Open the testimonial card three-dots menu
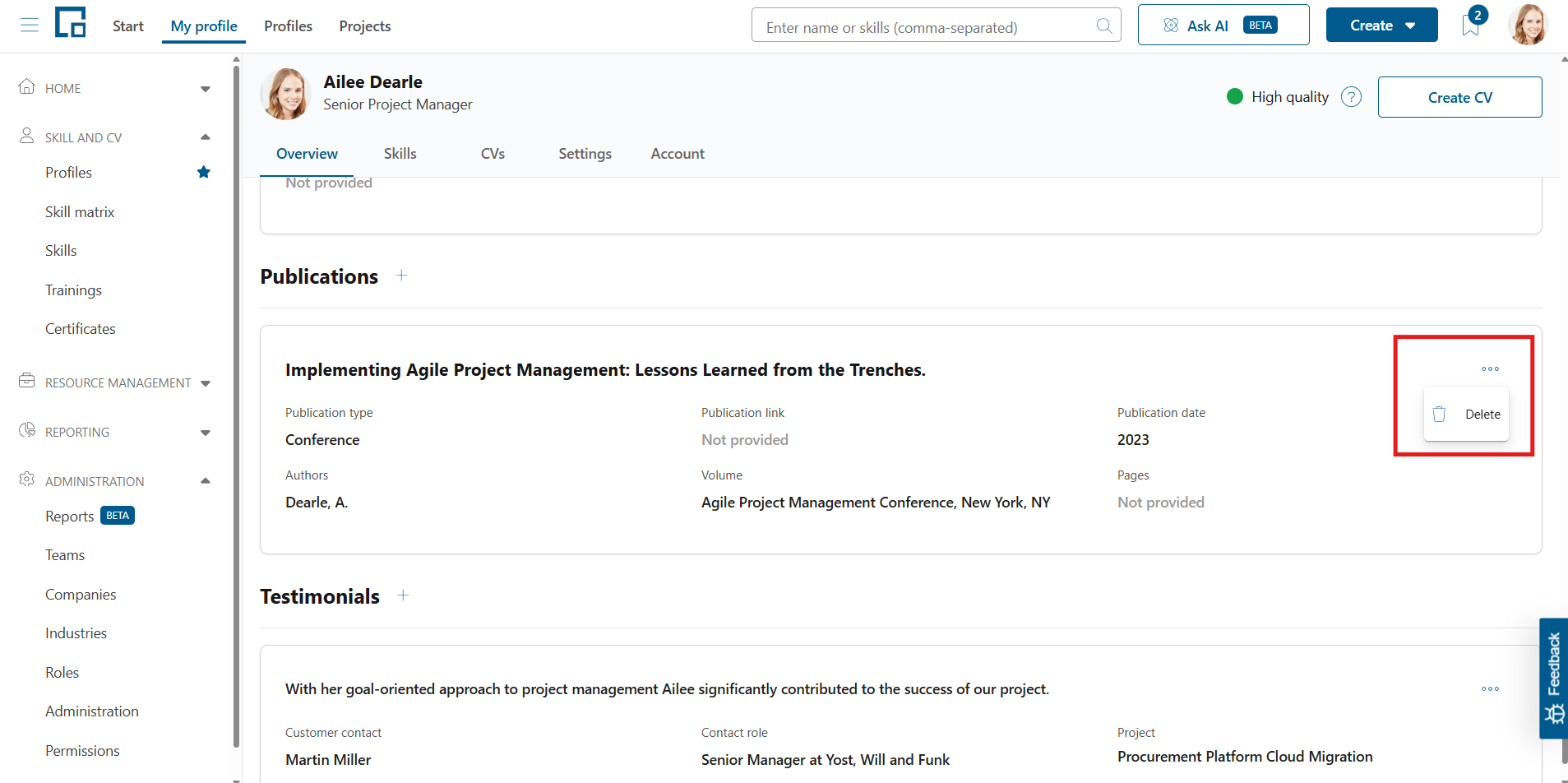This screenshot has height=783, width=1568. click(x=1490, y=689)
